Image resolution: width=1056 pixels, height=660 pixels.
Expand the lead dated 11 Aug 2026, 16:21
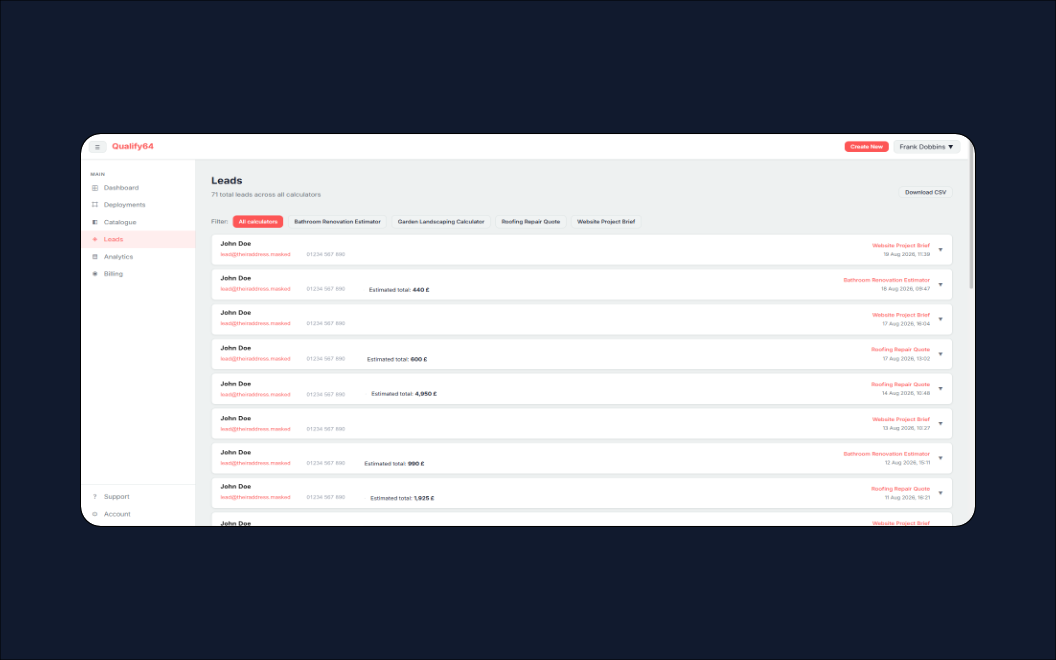click(940, 493)
